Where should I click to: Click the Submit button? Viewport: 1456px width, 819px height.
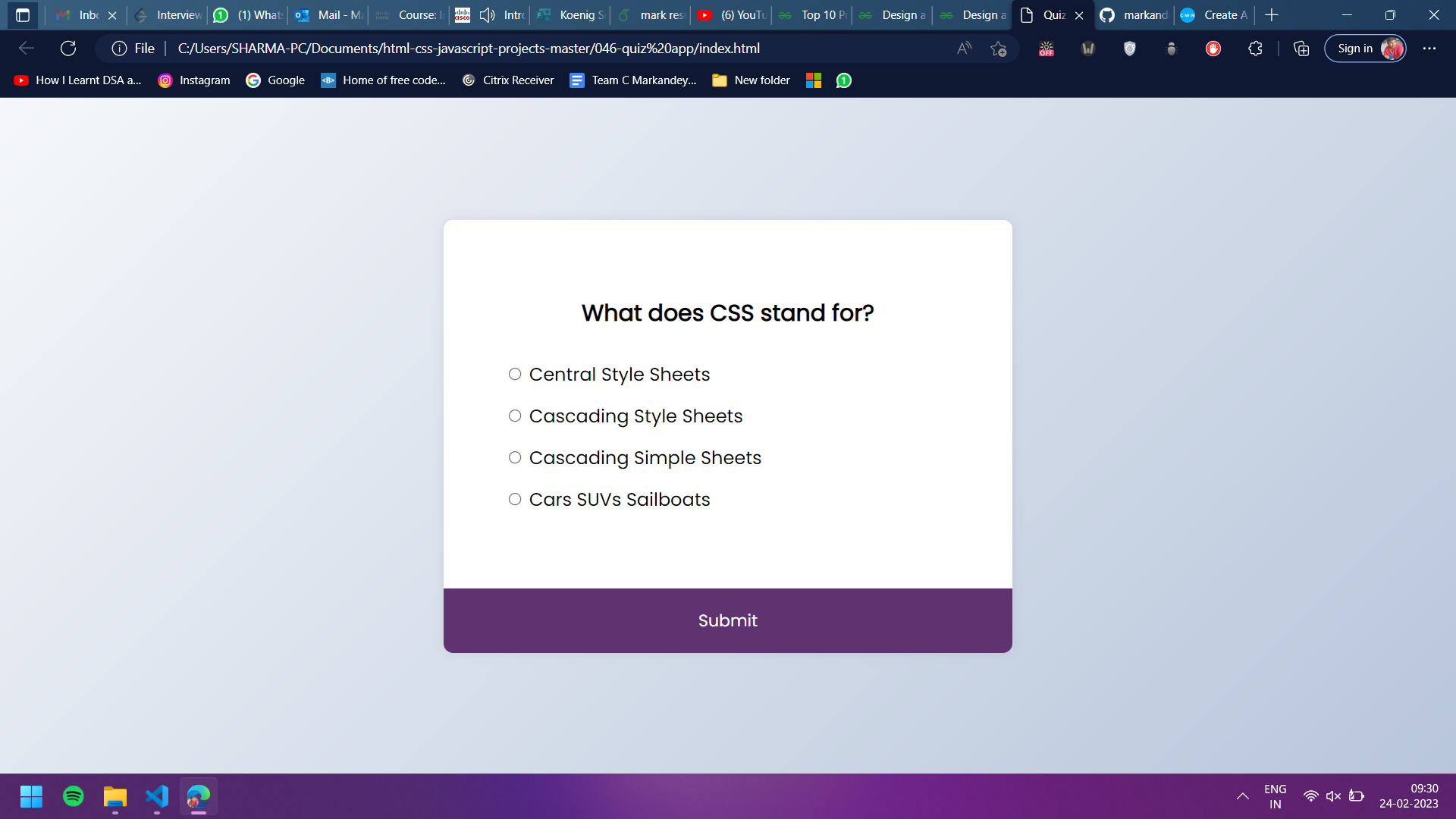[727, 620]
